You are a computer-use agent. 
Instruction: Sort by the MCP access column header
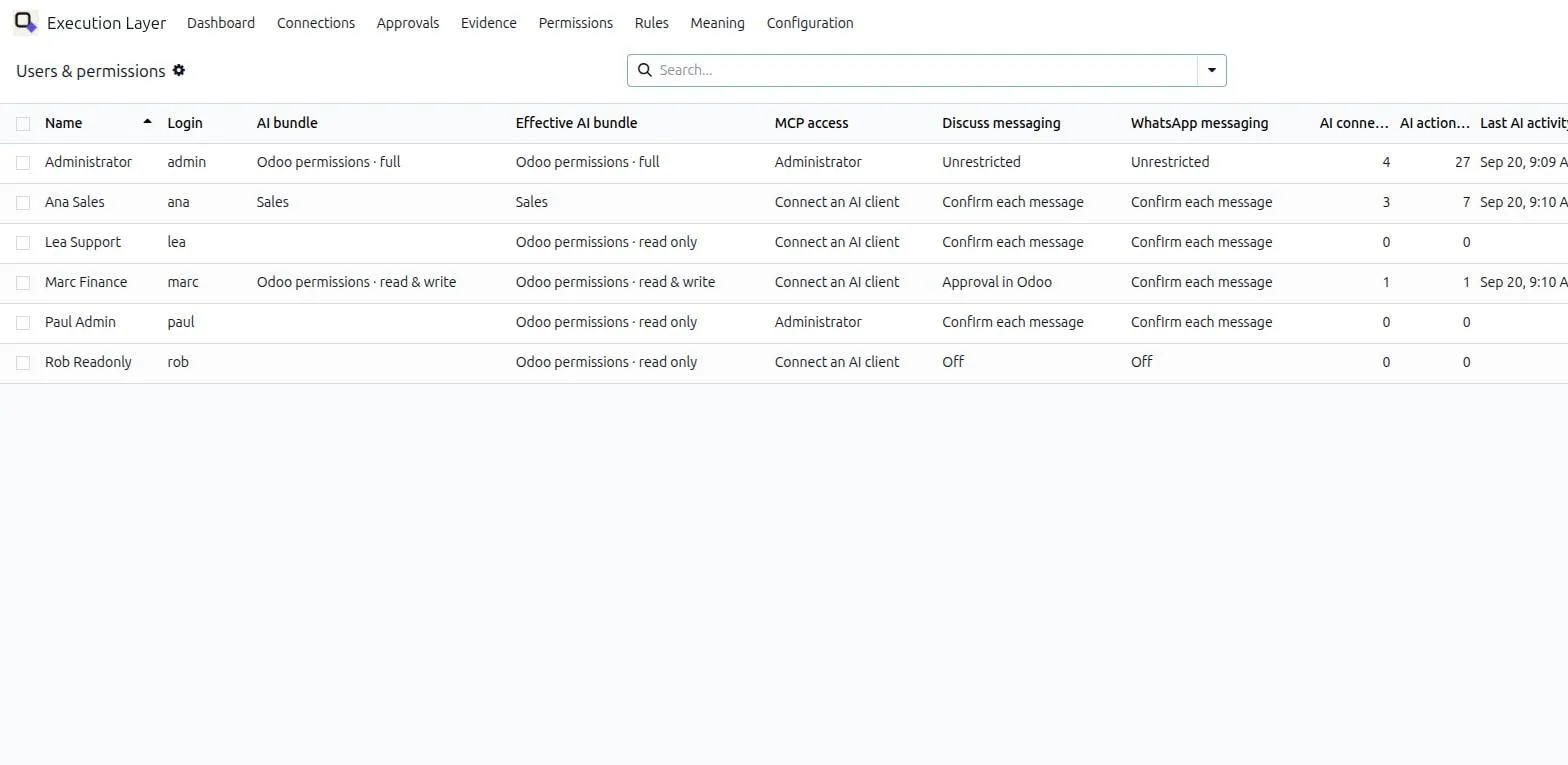811,123
